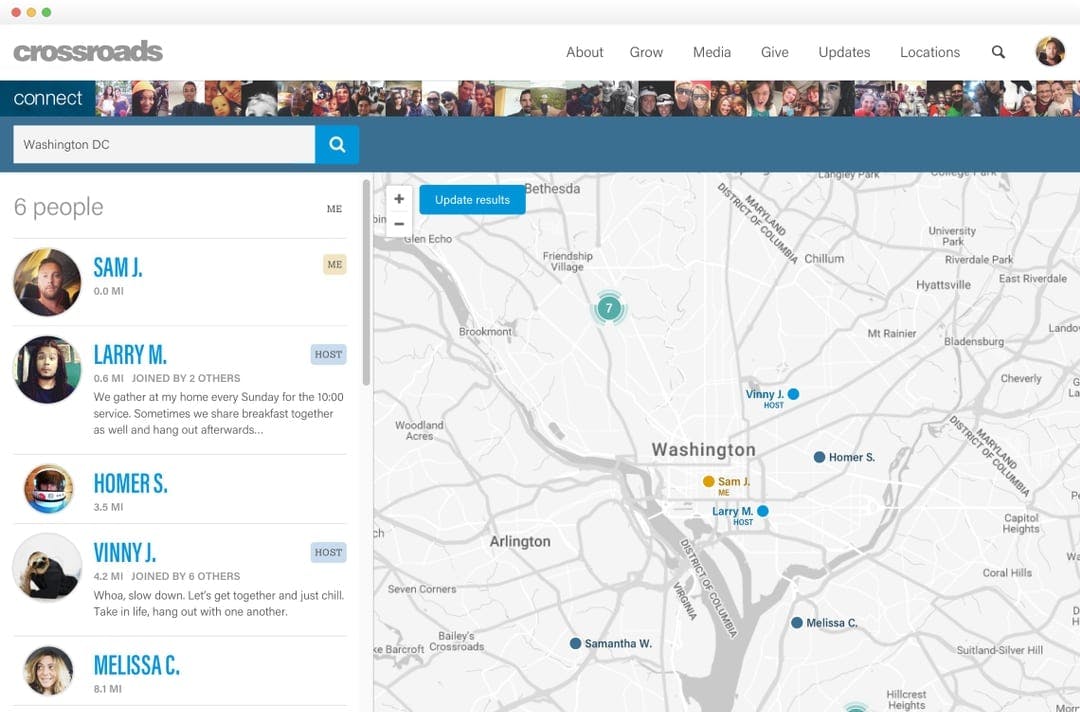Open Larry M. name link
This screenshot has height=712, width=1080.
coord(130,355)
